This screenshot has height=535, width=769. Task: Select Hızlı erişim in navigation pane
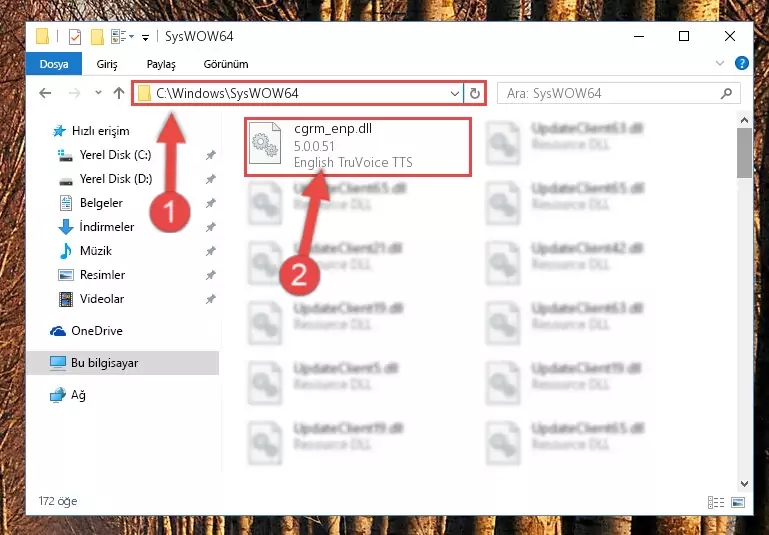pos(101,131)
